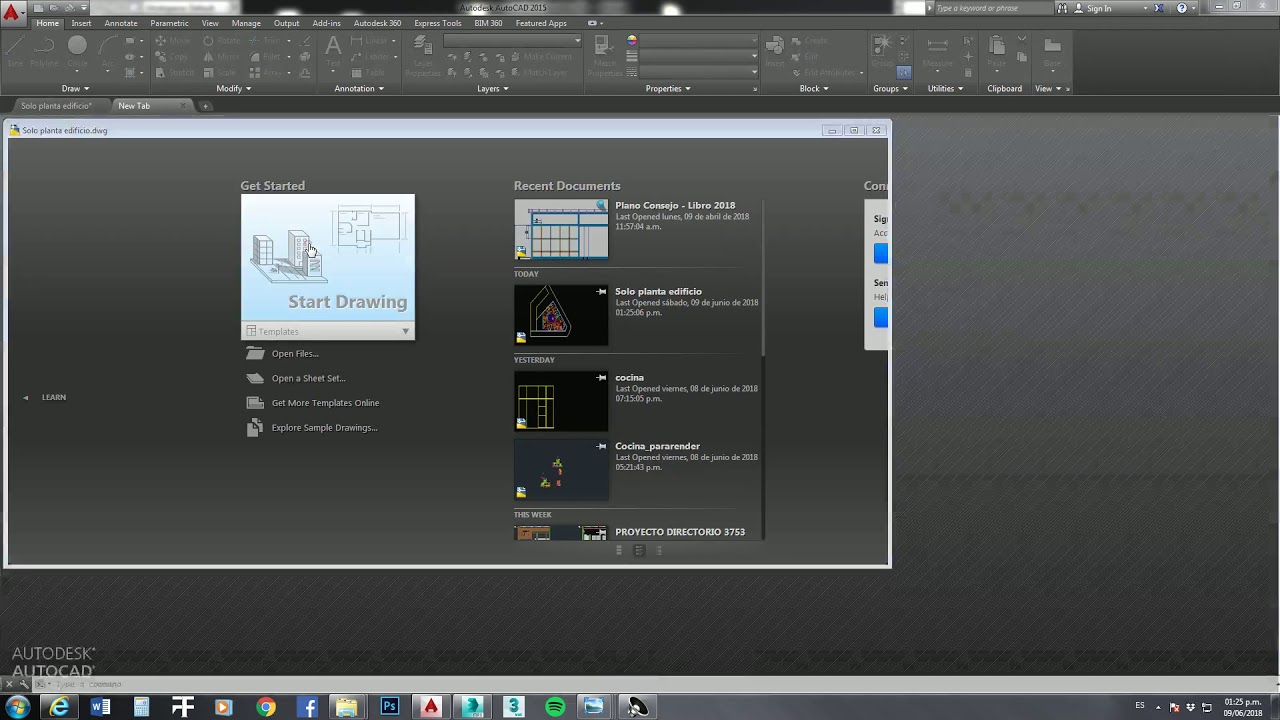The width and height of the screenshot is (1280, 720).
Task: Click the Group tool
Action: click(881, 50)
